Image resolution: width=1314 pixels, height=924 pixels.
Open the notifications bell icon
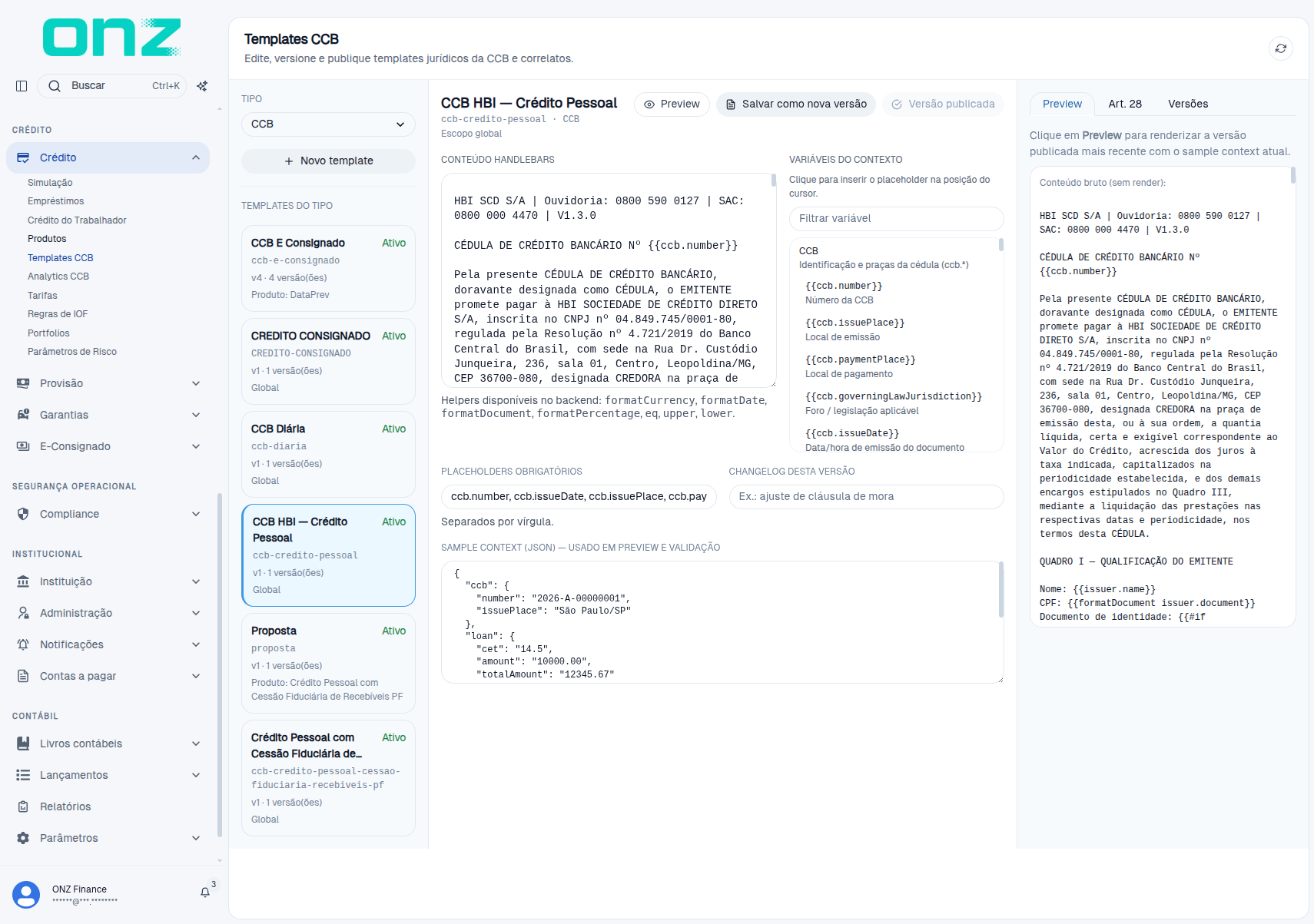click(x=205, y=893)
